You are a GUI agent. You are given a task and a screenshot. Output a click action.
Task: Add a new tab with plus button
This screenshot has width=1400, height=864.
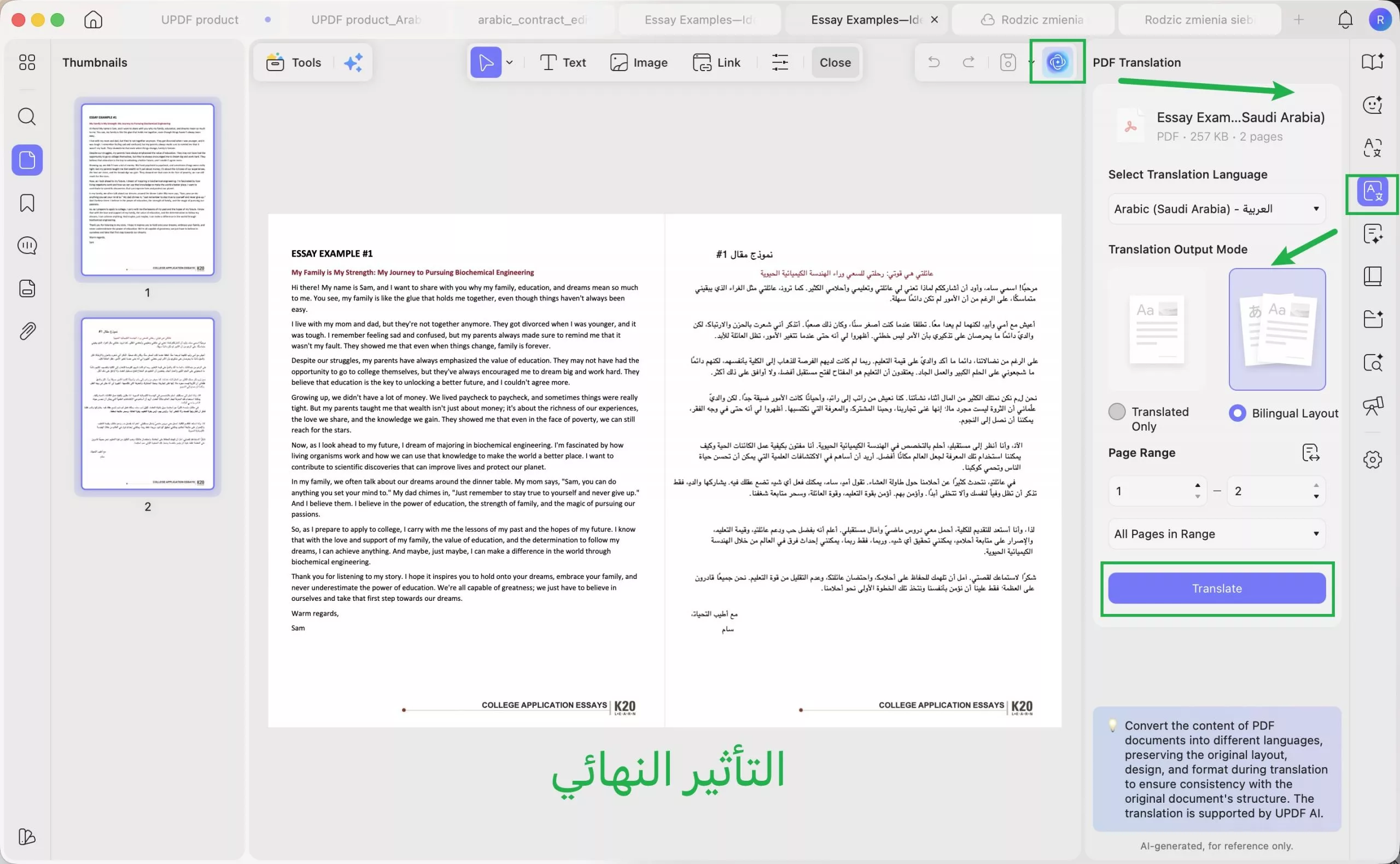click(1298, 20)
